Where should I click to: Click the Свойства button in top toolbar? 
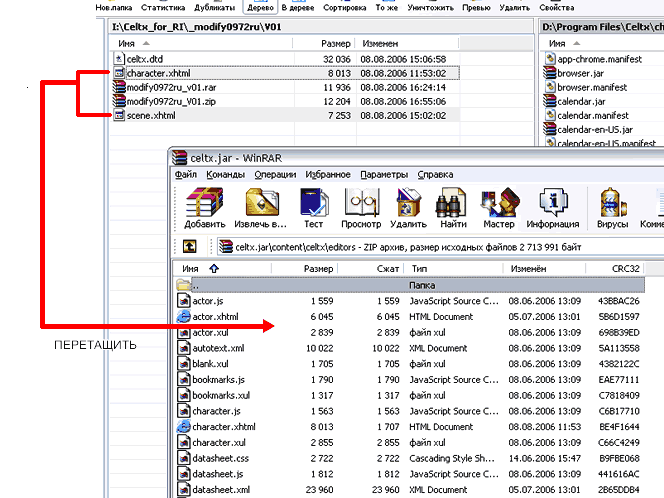(556, 7)
